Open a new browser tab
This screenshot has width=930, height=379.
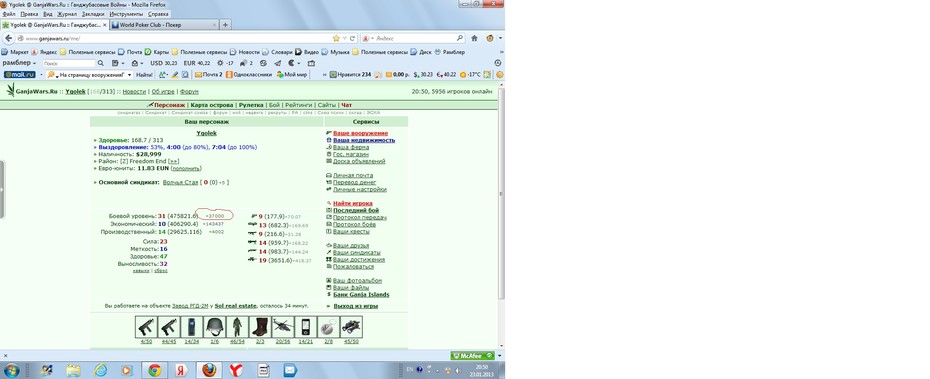(225, 25)
